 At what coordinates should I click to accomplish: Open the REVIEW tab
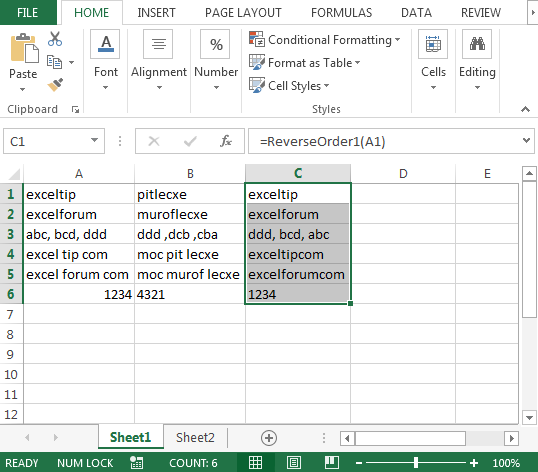tap(481, 13)
